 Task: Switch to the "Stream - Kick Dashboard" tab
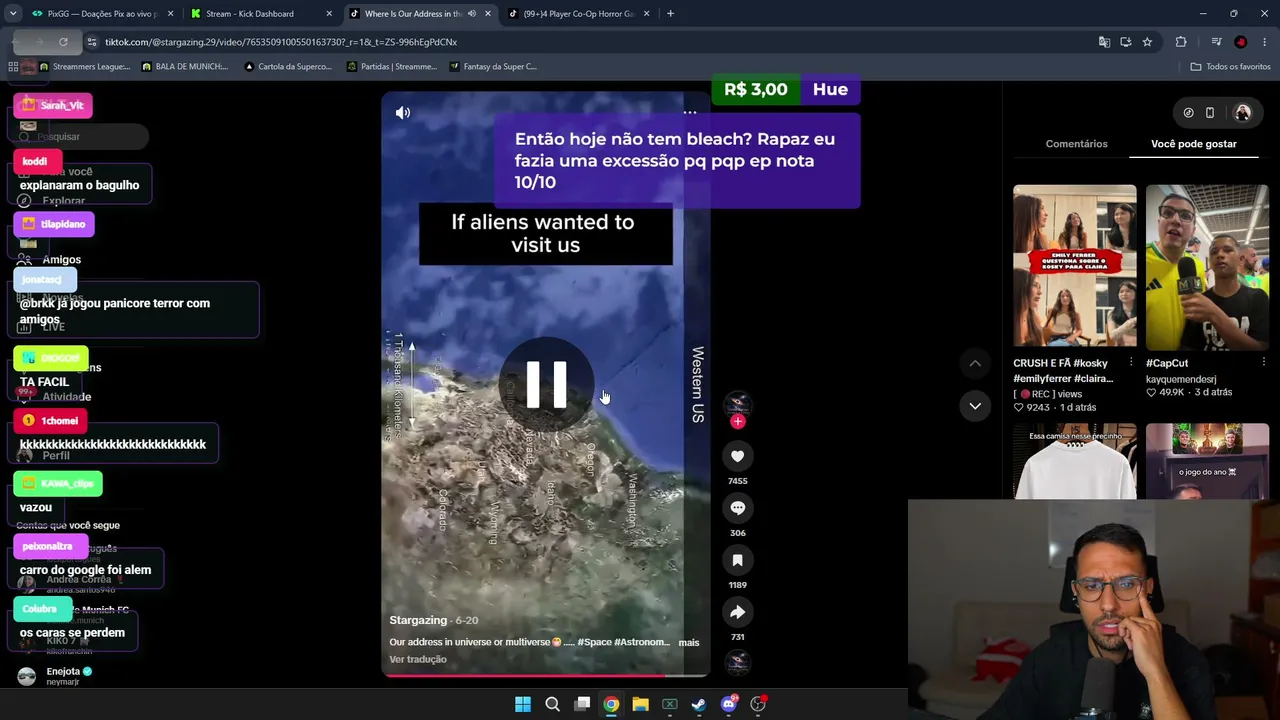[x=261, y=14]
